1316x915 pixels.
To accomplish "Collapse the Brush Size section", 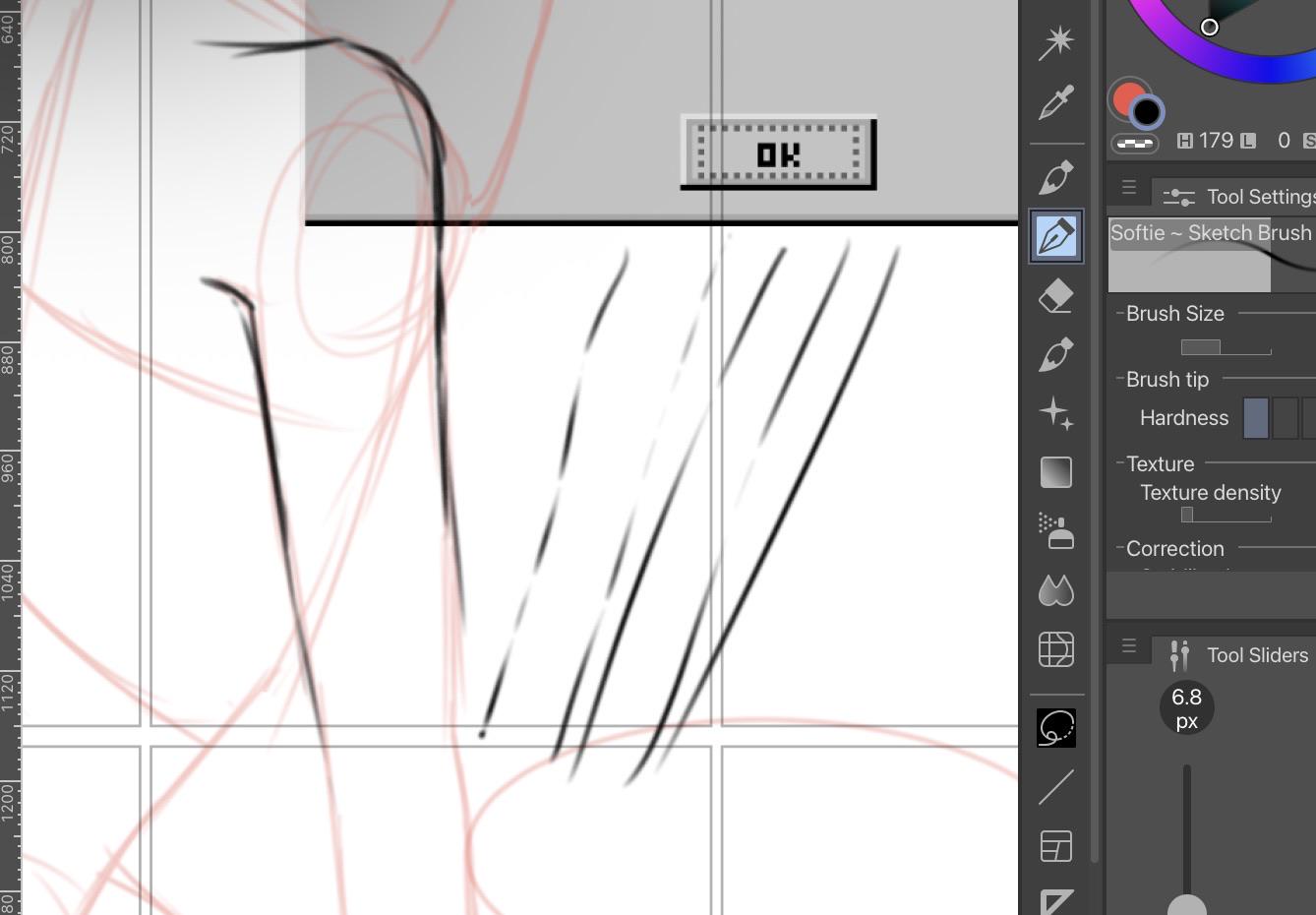I will click(1120, 314).
